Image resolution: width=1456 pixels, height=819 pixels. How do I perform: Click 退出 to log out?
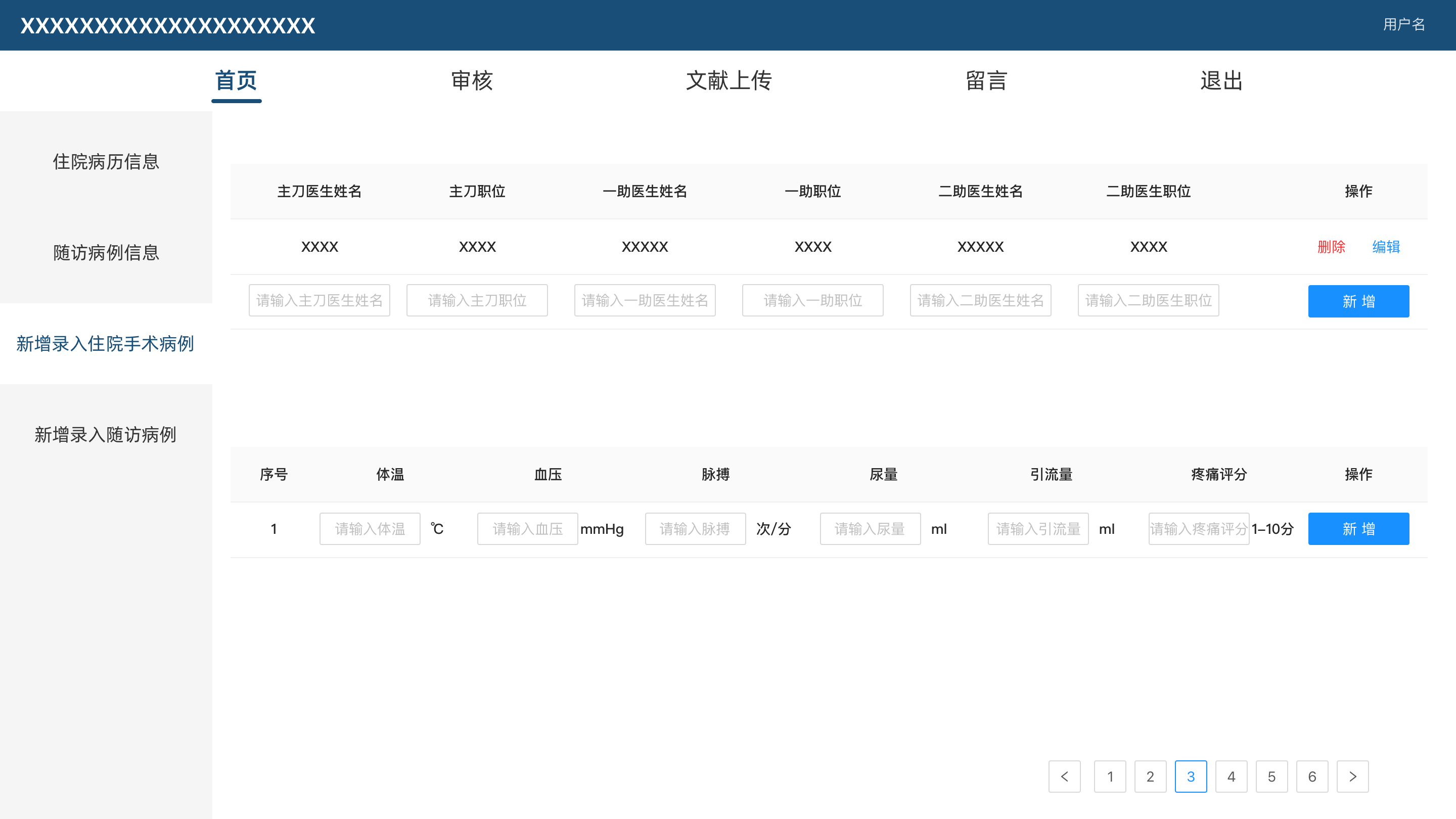point(1221,81)
